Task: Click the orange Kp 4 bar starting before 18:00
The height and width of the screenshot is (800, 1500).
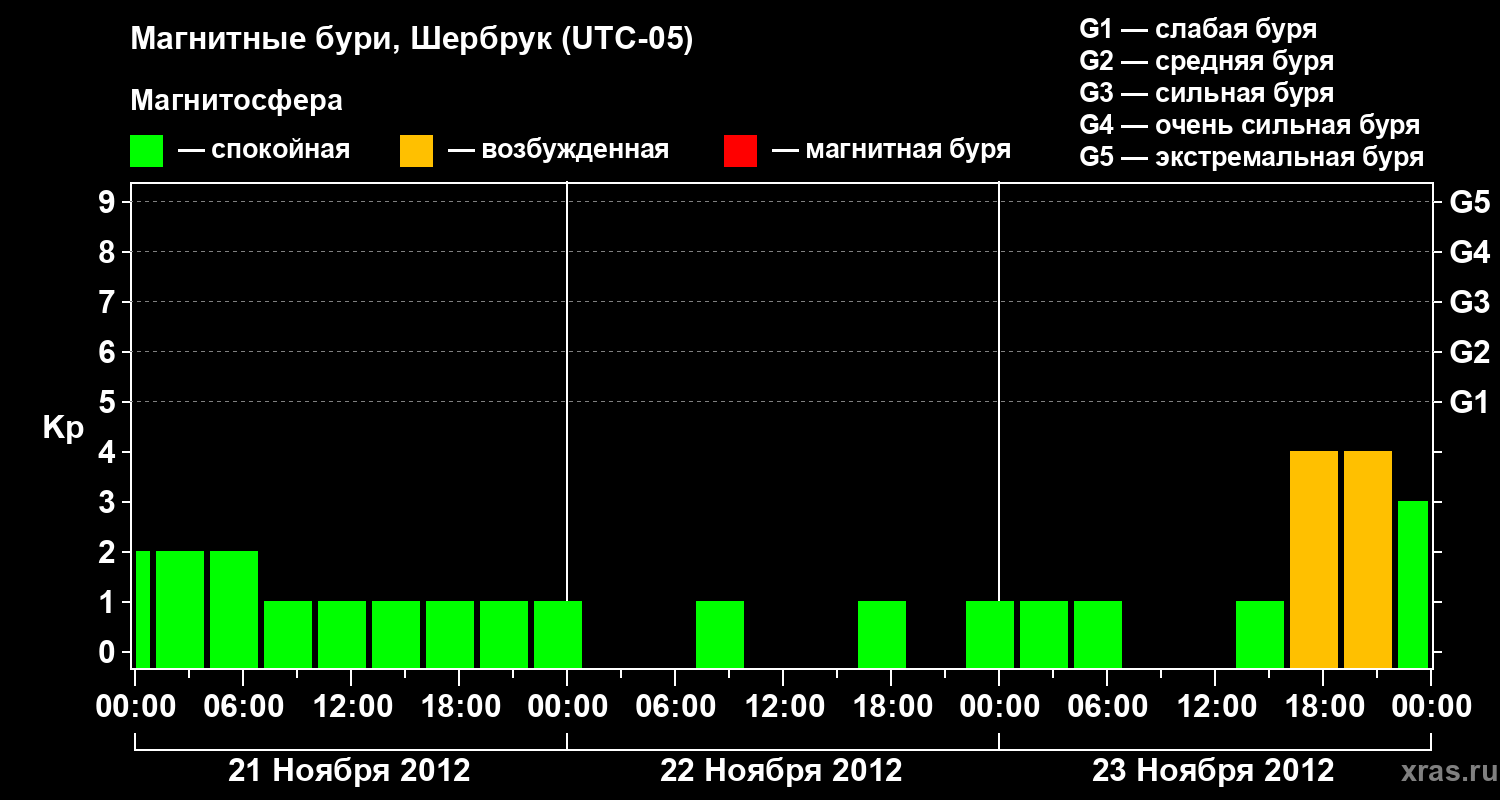Action: pos(1314,559)
